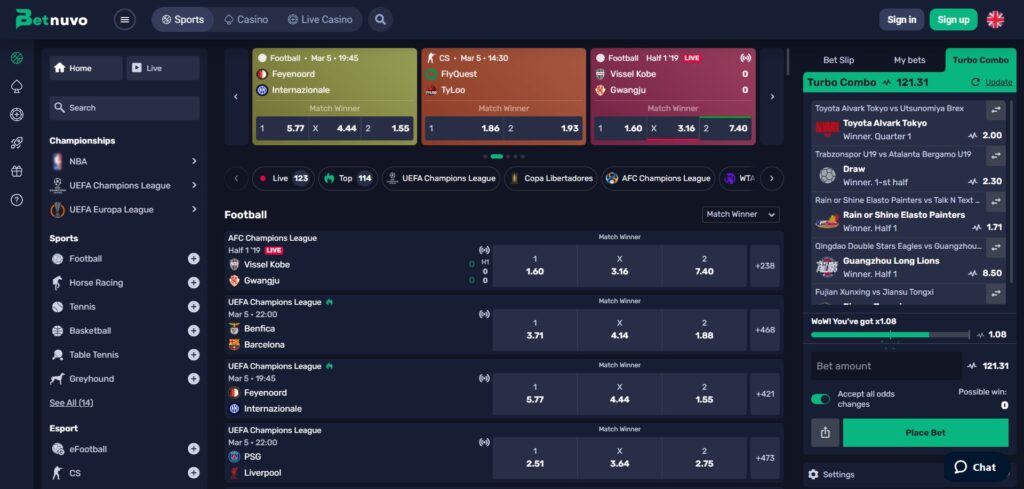The width and height of the screenshot is (1024, 489).
Task: Click the Bet amount input field
Action: [885, 366]
